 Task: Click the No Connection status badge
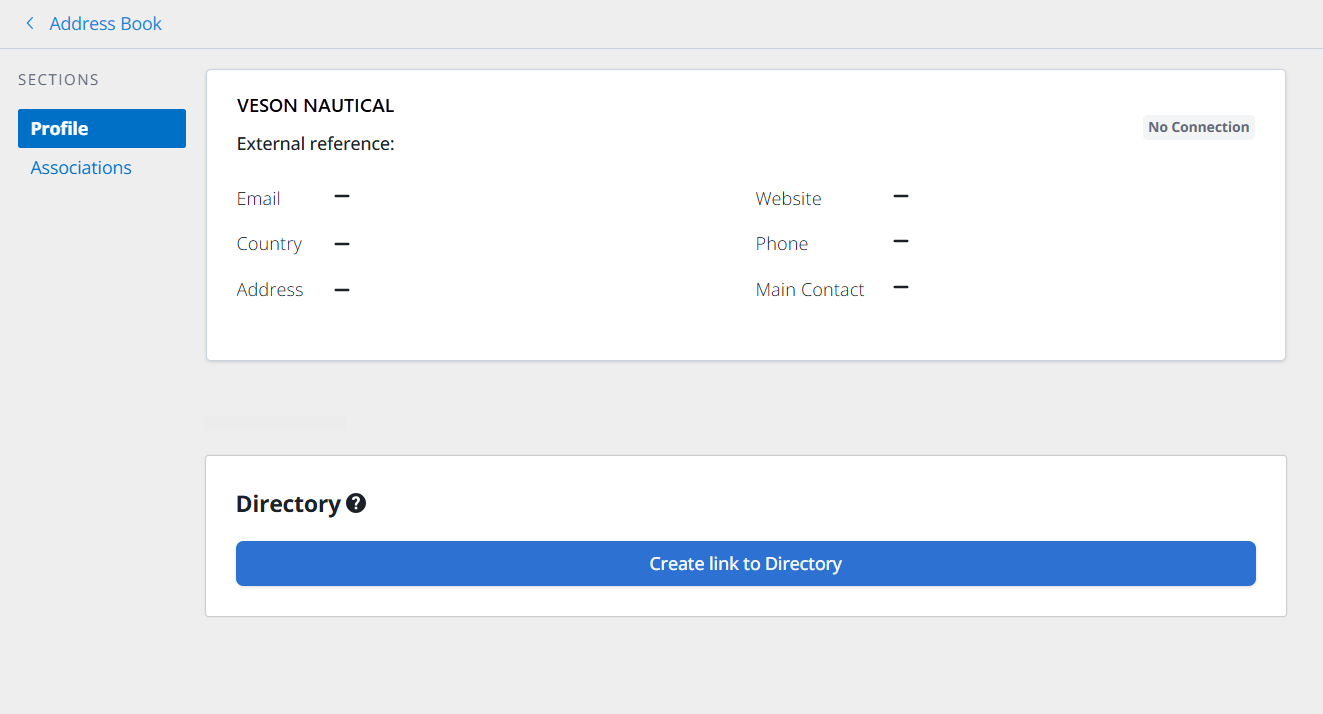click(1198, 127)
